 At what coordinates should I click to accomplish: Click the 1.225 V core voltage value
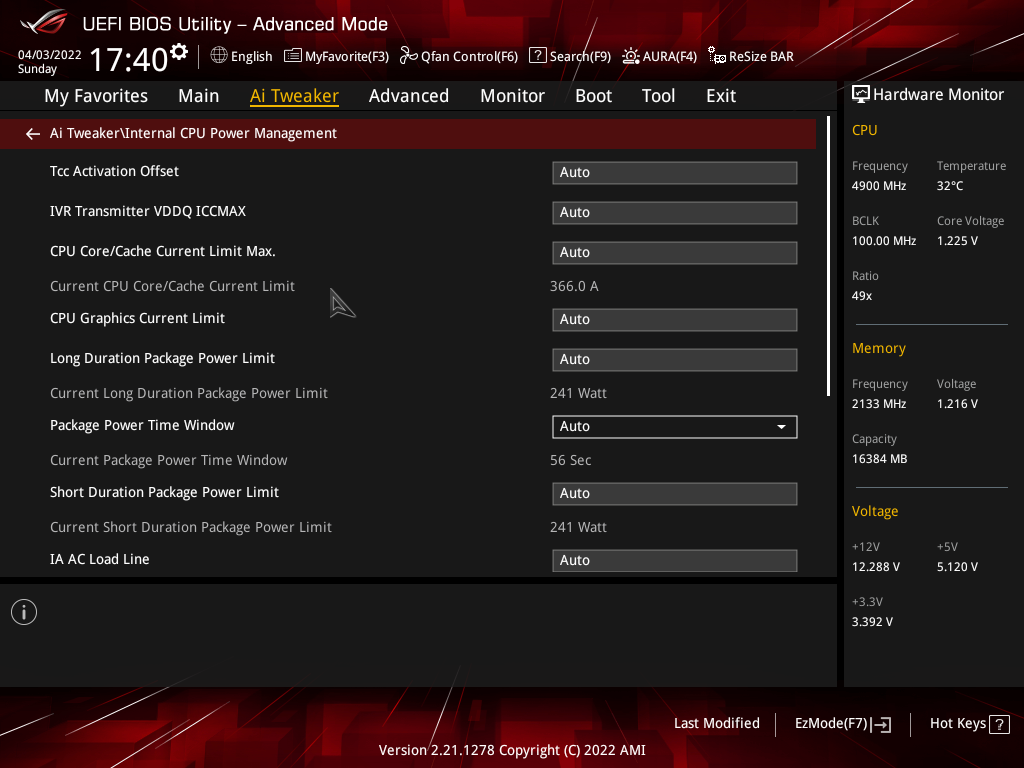tap(957, 241)
